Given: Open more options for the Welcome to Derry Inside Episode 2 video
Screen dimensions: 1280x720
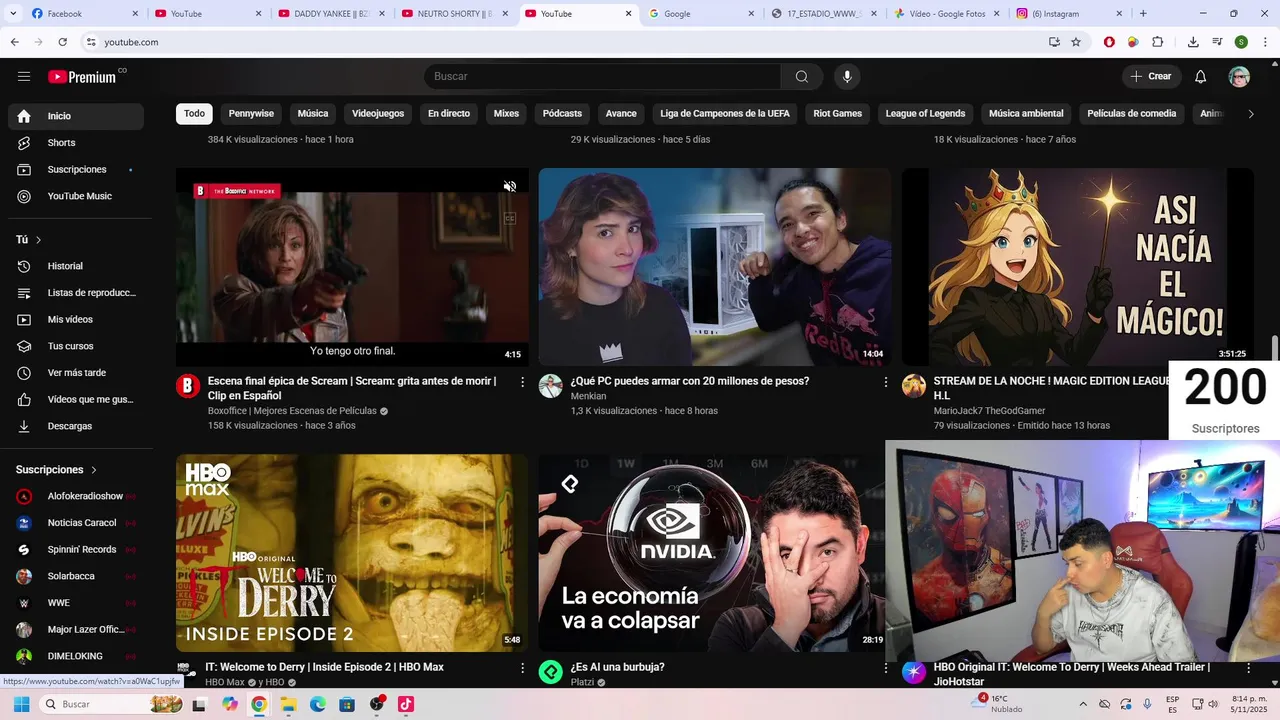Looking at the screenshot, I should click(522, 668).
